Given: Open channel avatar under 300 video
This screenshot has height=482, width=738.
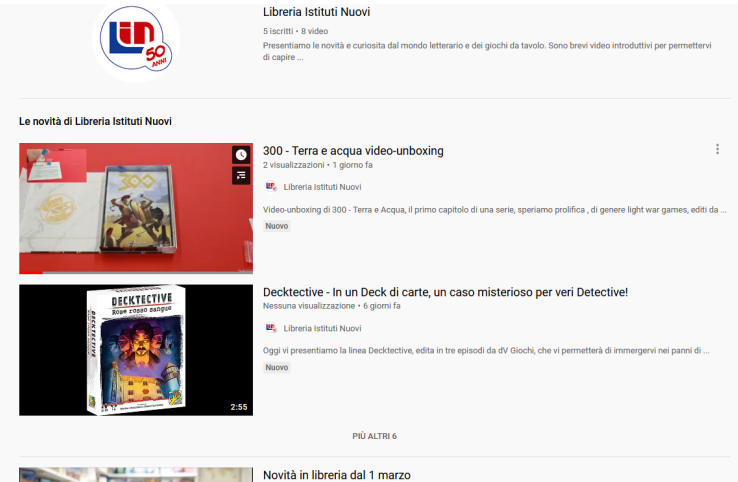Looking at the screenshot, I should tap(271, 187).
